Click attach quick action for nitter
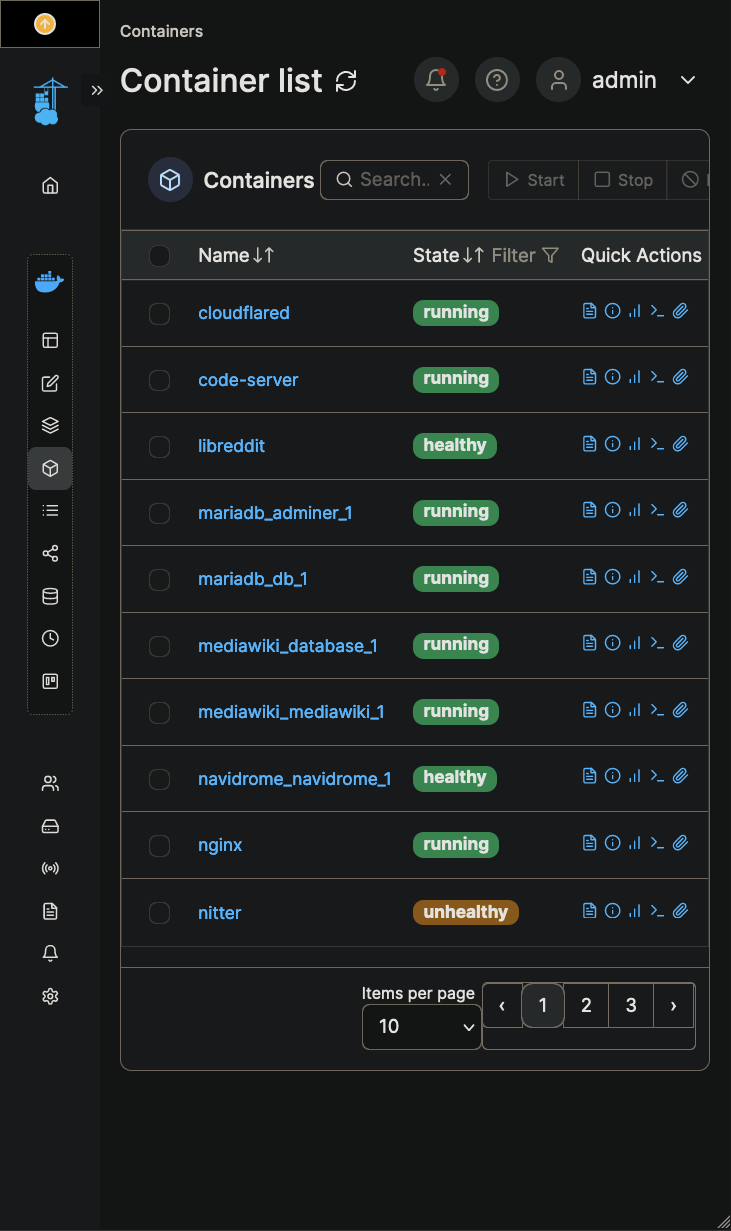Viewport: 731px width, 1231px height. pos(680,910)
